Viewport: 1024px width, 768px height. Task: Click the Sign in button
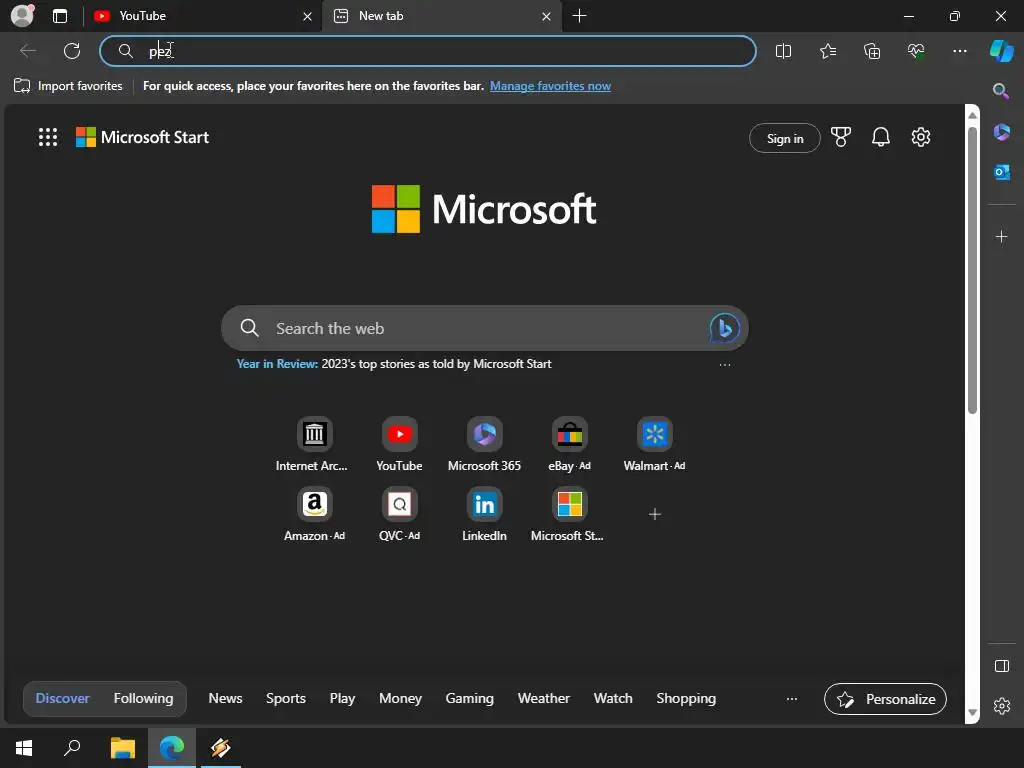click(x=784, y=138)
